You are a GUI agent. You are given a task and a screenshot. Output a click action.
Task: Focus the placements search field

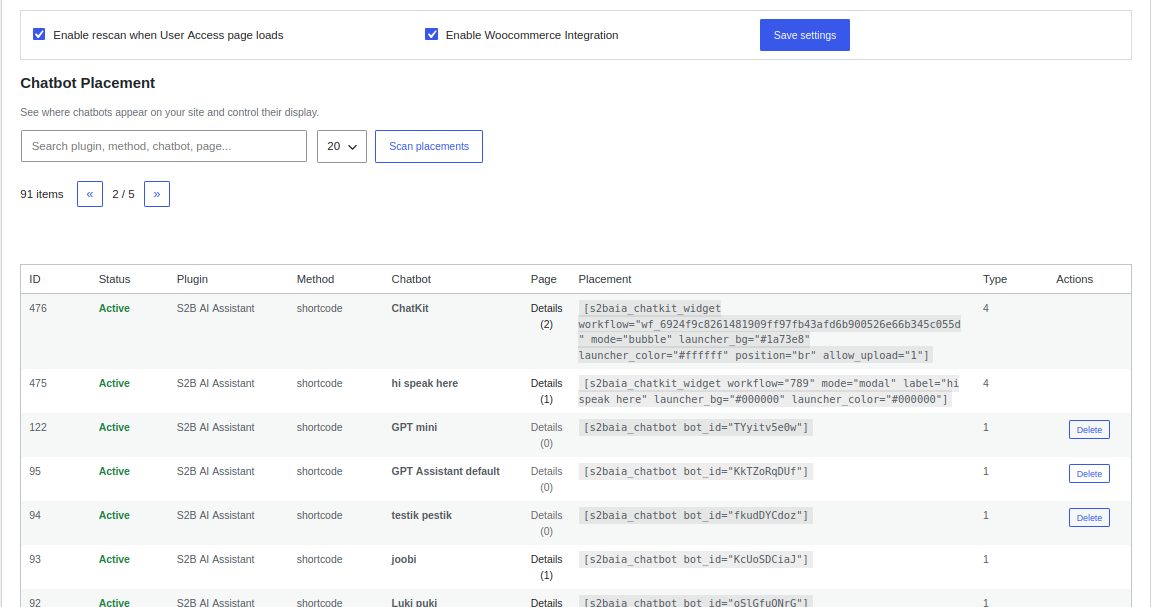[x=164, y=146]
